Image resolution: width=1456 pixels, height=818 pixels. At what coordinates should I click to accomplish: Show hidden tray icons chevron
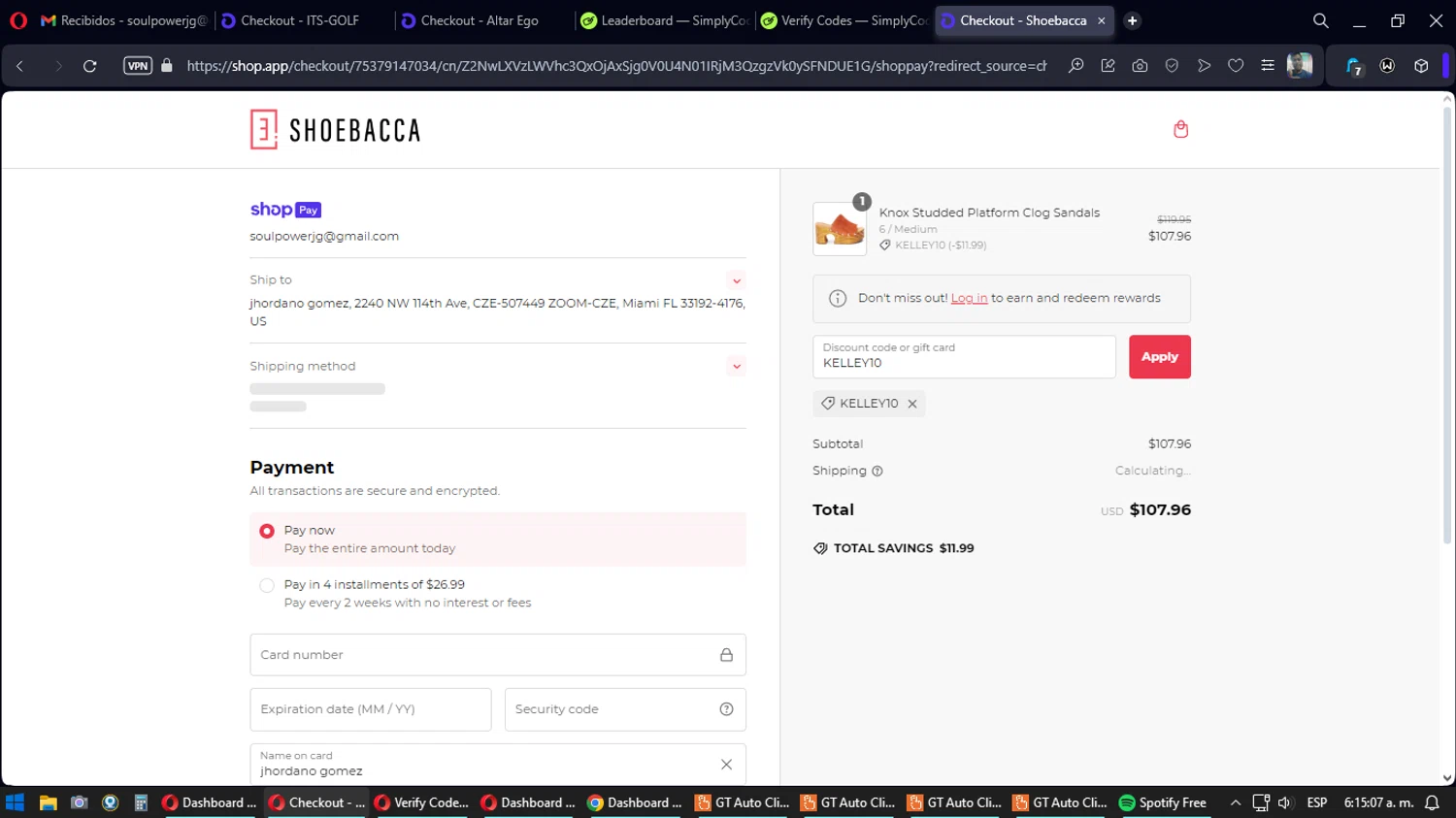coord(1235,802)
